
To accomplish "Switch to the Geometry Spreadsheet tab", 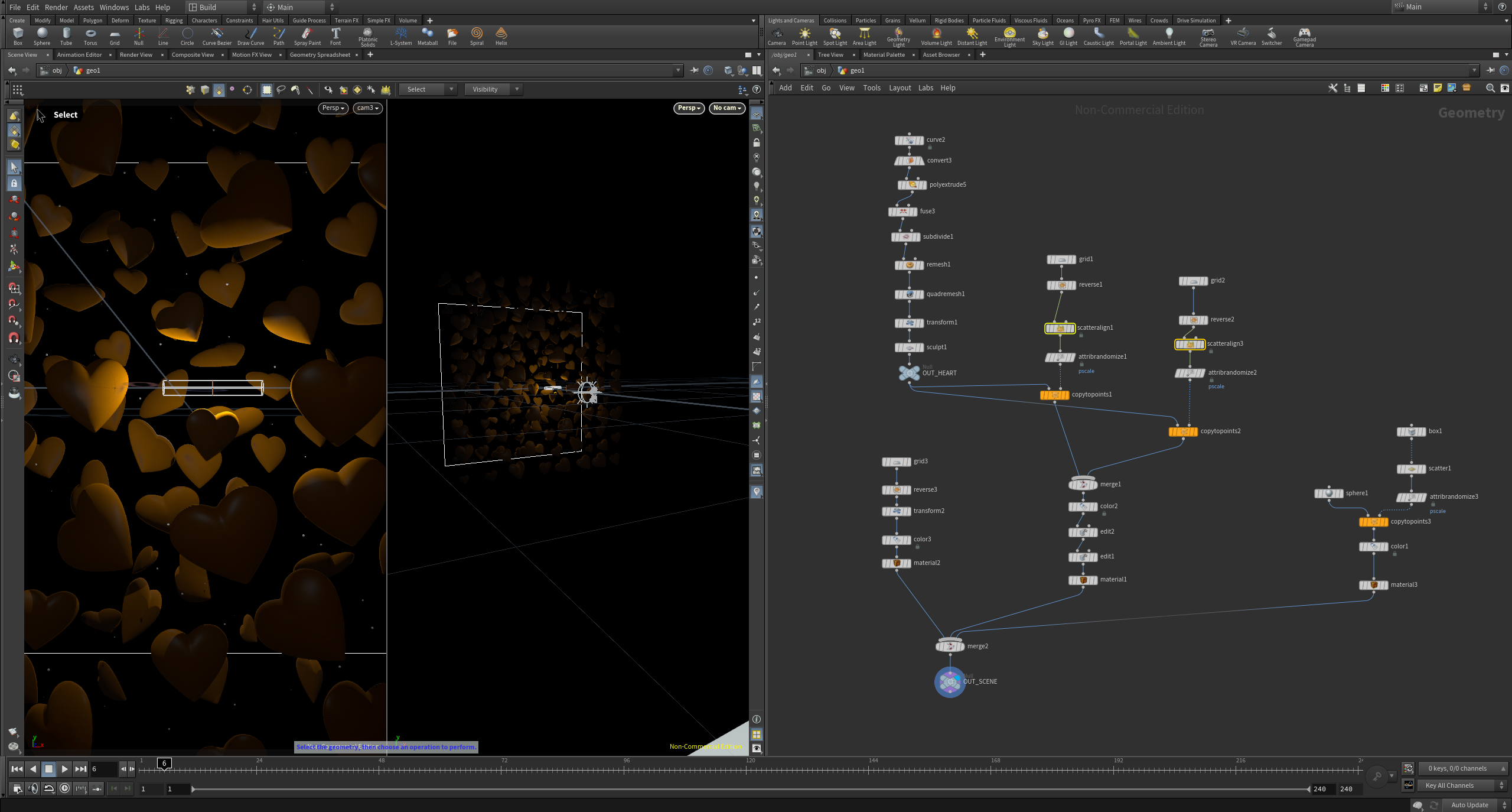I will click(x=320, y=54).
